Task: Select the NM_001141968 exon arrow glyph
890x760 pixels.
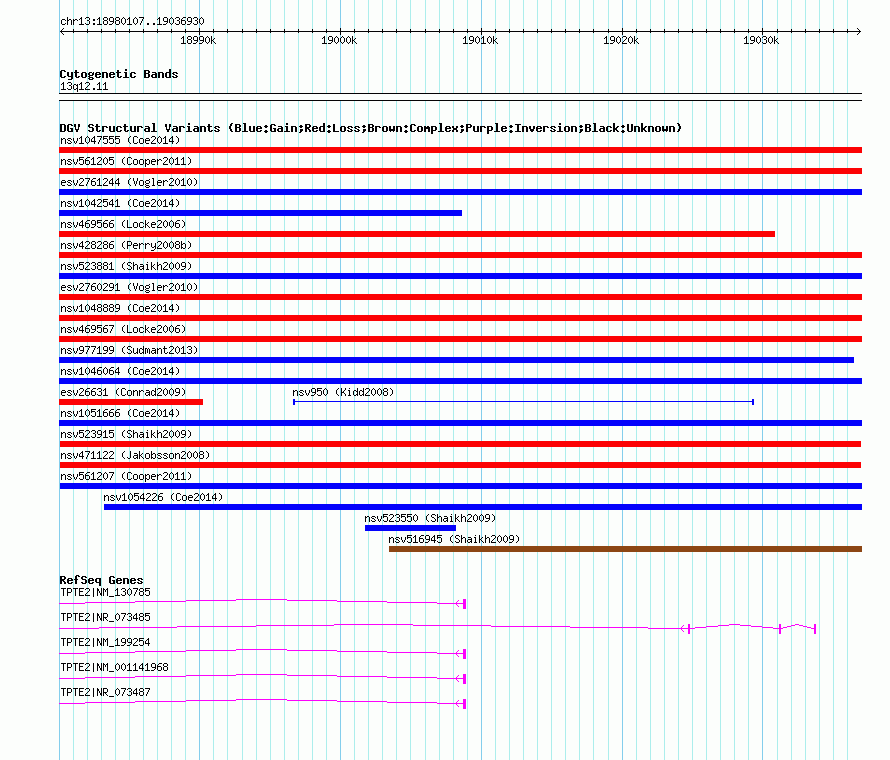Action: [461, 679]
